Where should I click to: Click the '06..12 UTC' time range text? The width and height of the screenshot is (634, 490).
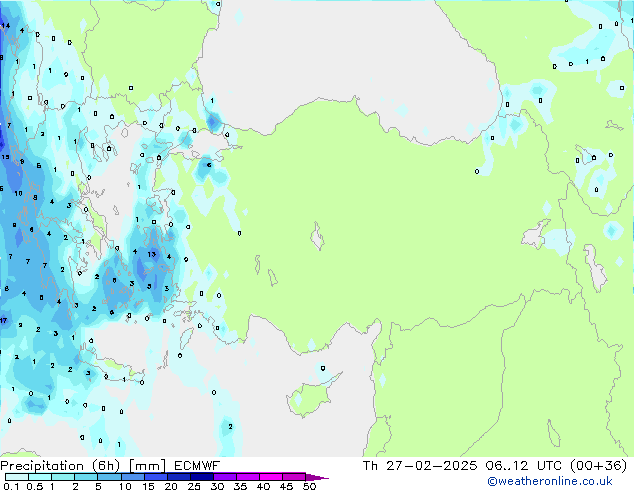pyautogui.click(x=523, y=466)
